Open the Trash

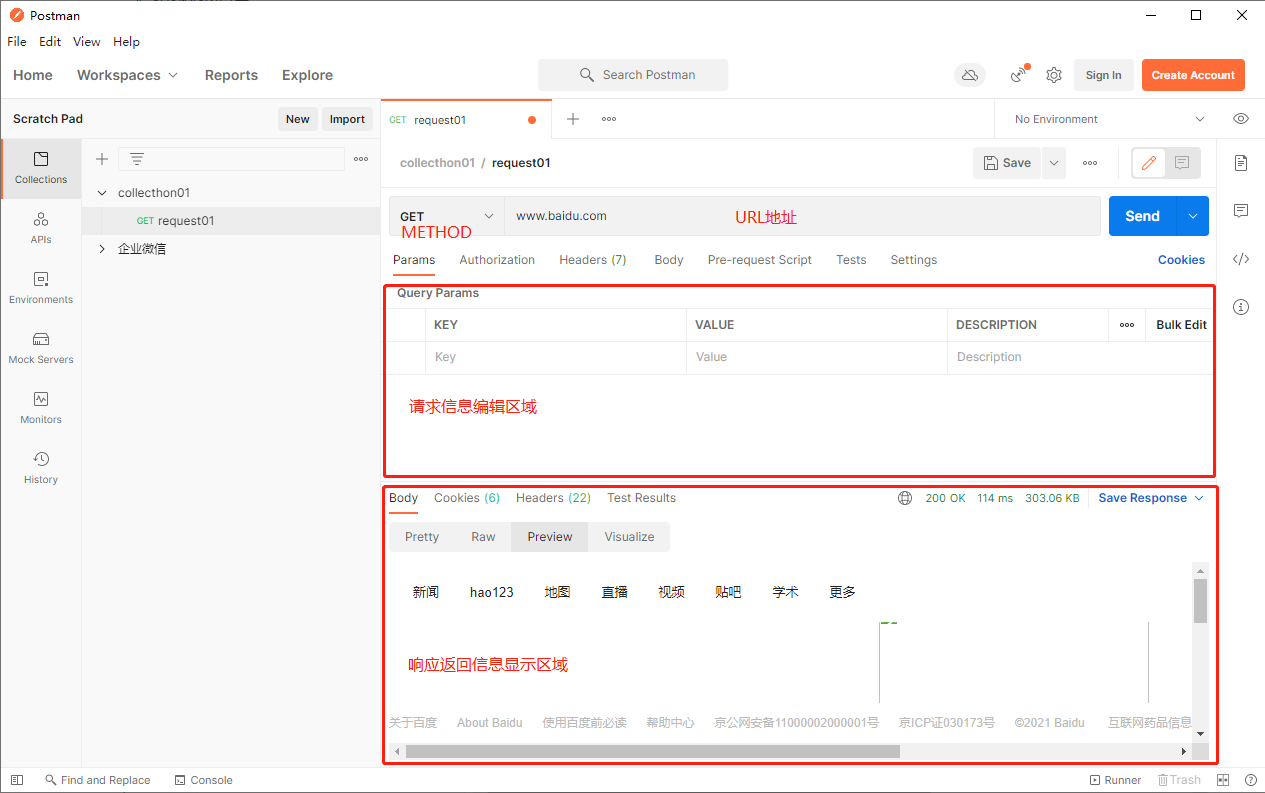click(x=1179, y=780)
